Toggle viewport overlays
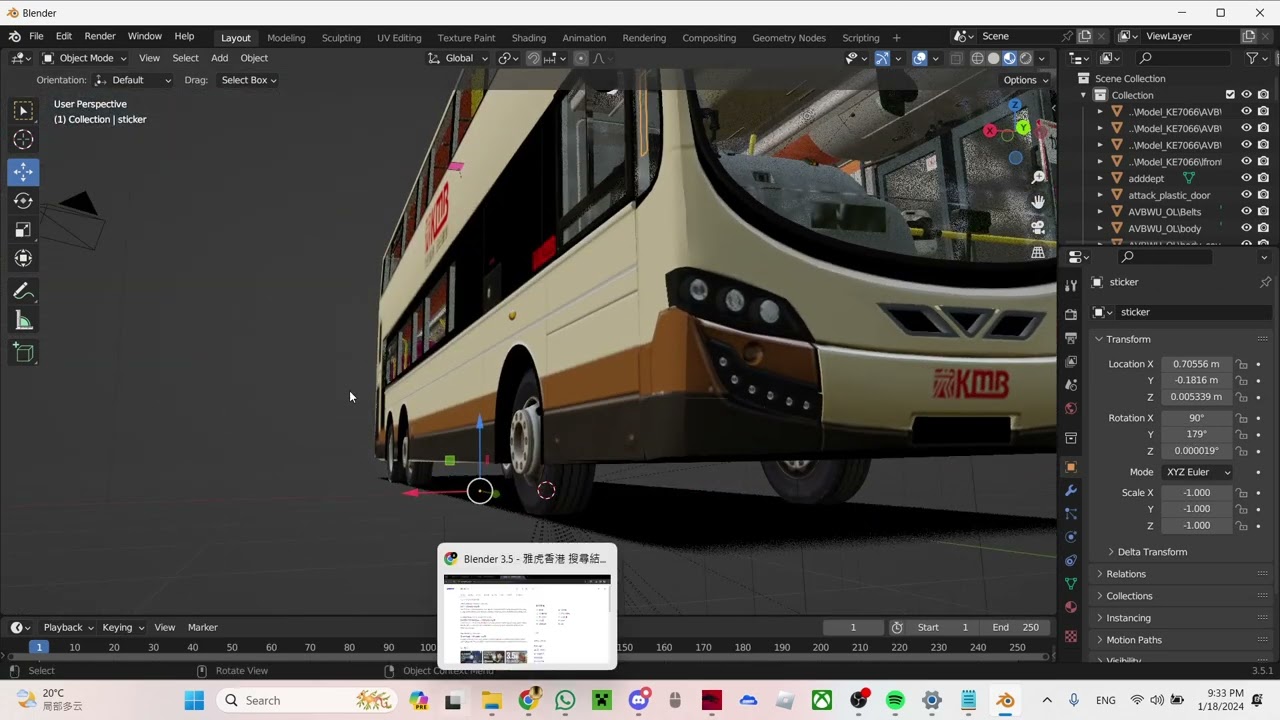 [919, 58]
